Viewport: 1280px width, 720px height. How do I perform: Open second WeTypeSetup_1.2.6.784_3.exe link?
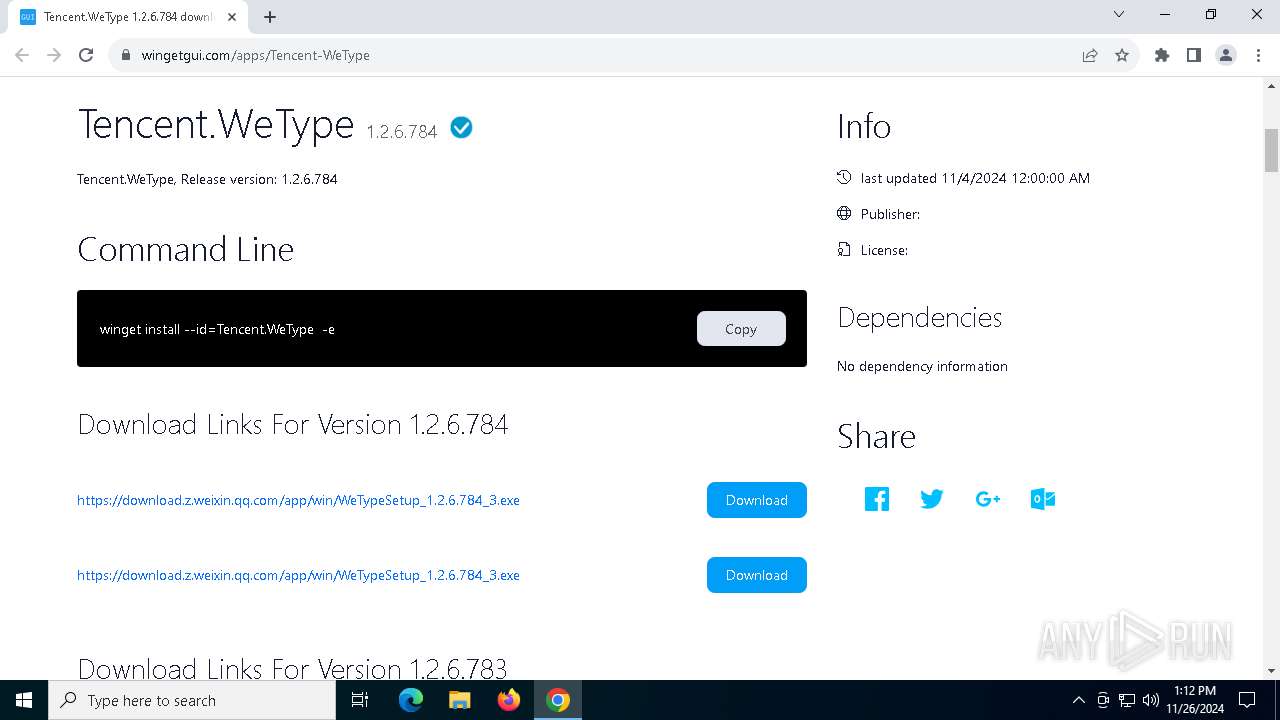tap(298, 575)
